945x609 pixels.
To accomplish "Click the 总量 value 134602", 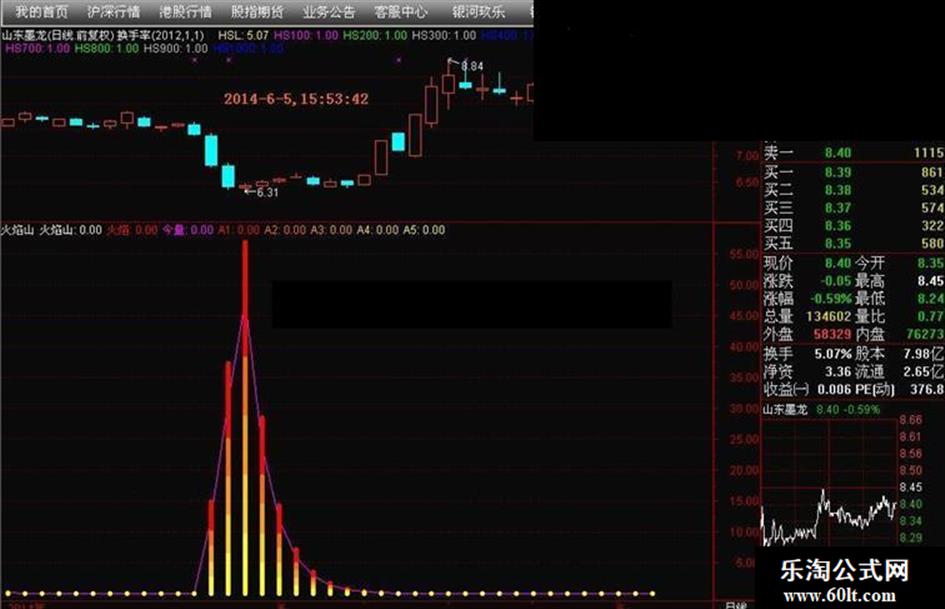I will (829, 317).
